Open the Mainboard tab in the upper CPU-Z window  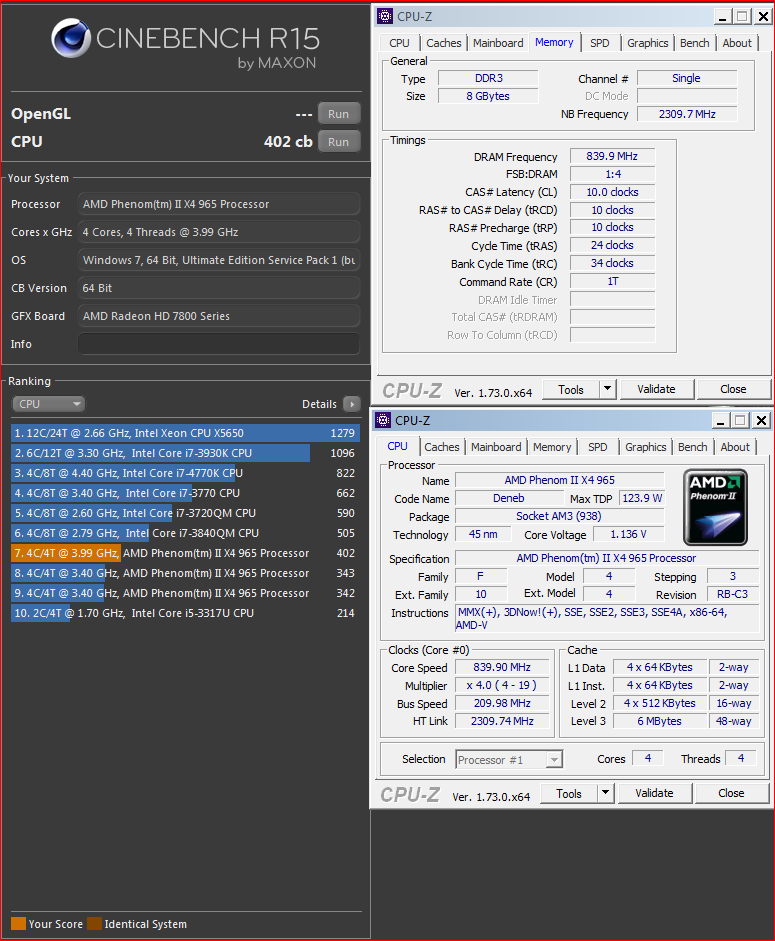click(x=498, y=43)
